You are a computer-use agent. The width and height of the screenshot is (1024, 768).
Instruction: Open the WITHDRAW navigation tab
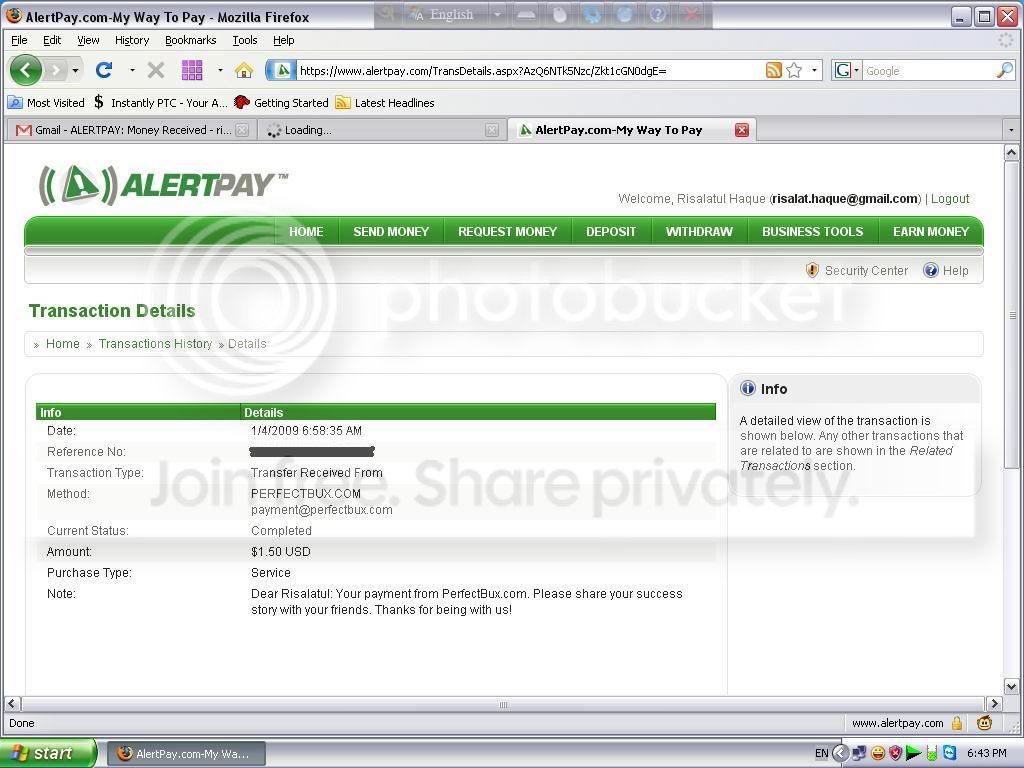pos(699,231)
